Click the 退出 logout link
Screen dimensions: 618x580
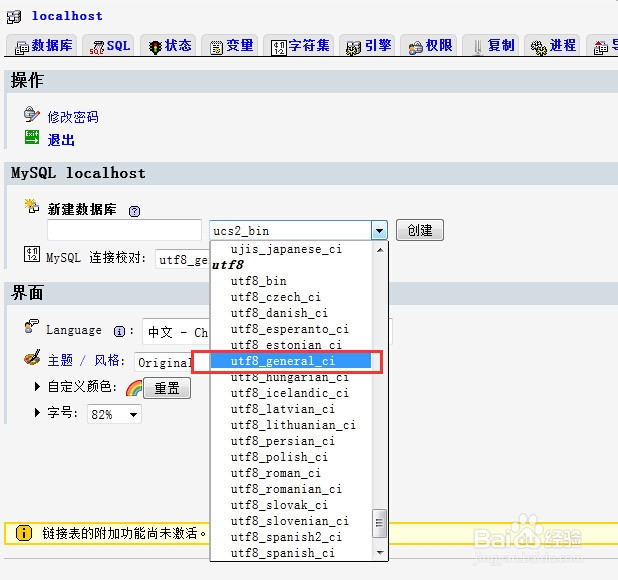(61, 140)
